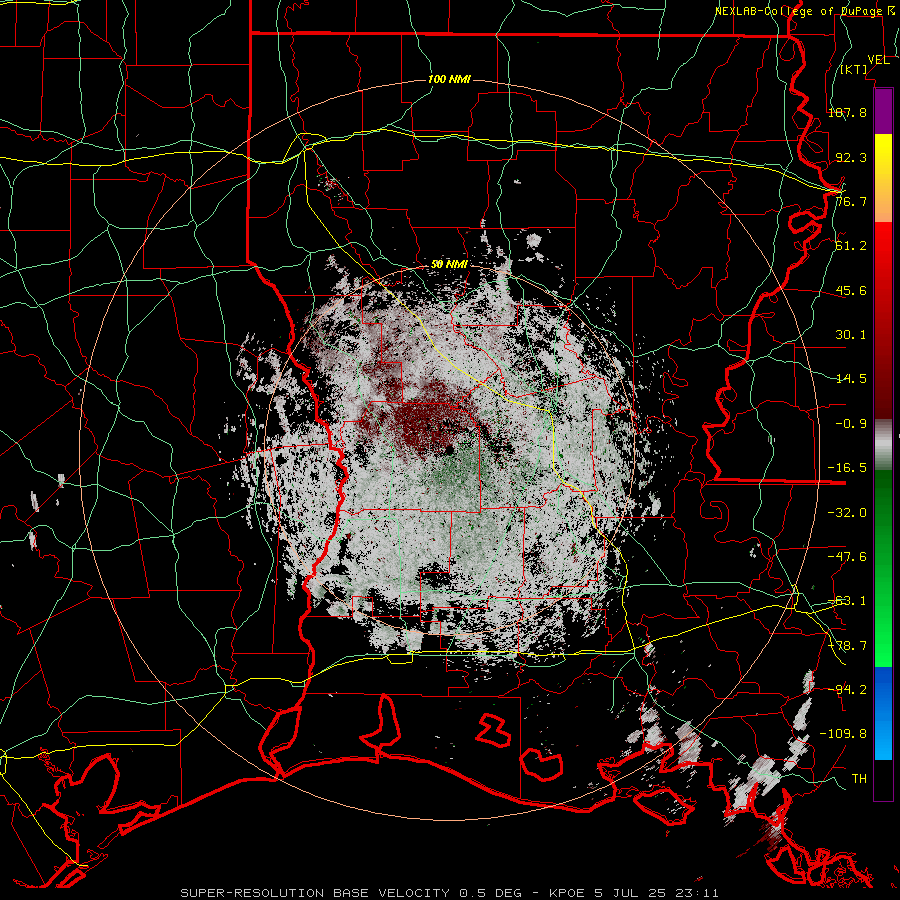Click the -16.5 velocity scale value
Image resolution: width=900 pixels, height=900 pixels.
point(847,468)
